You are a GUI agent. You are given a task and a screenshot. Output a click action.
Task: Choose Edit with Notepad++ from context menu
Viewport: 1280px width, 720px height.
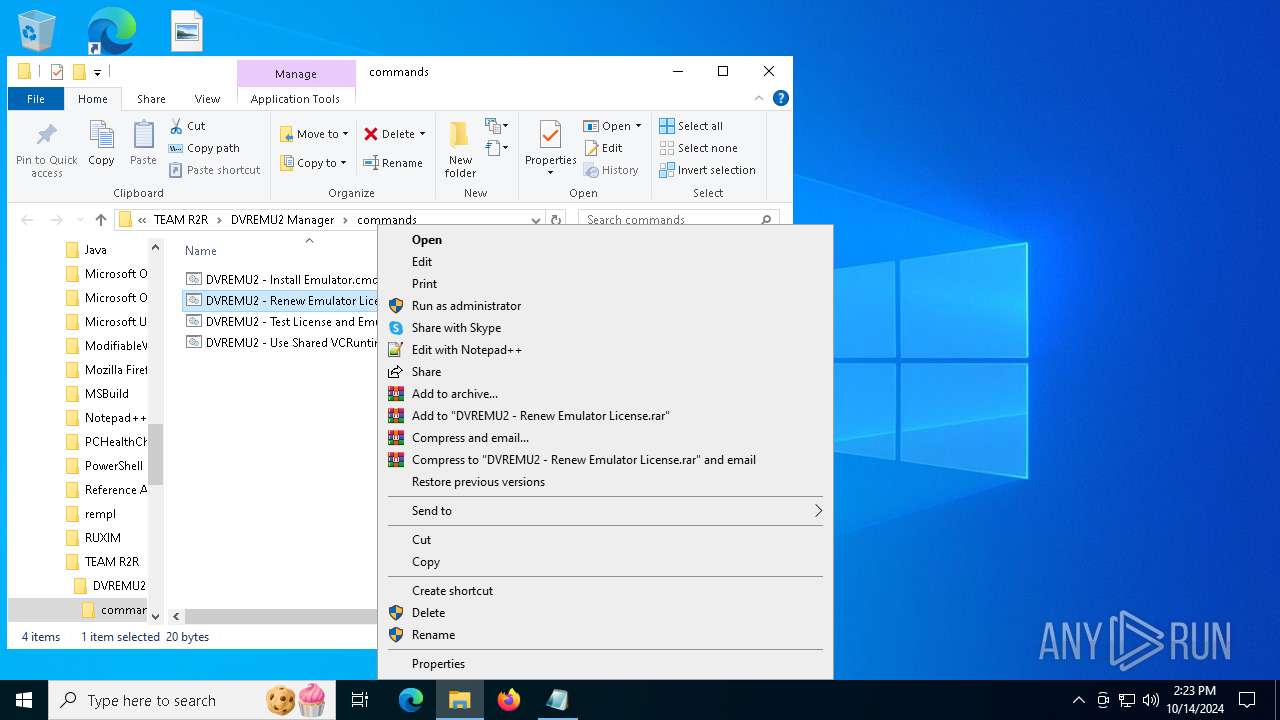coord(605,350)
